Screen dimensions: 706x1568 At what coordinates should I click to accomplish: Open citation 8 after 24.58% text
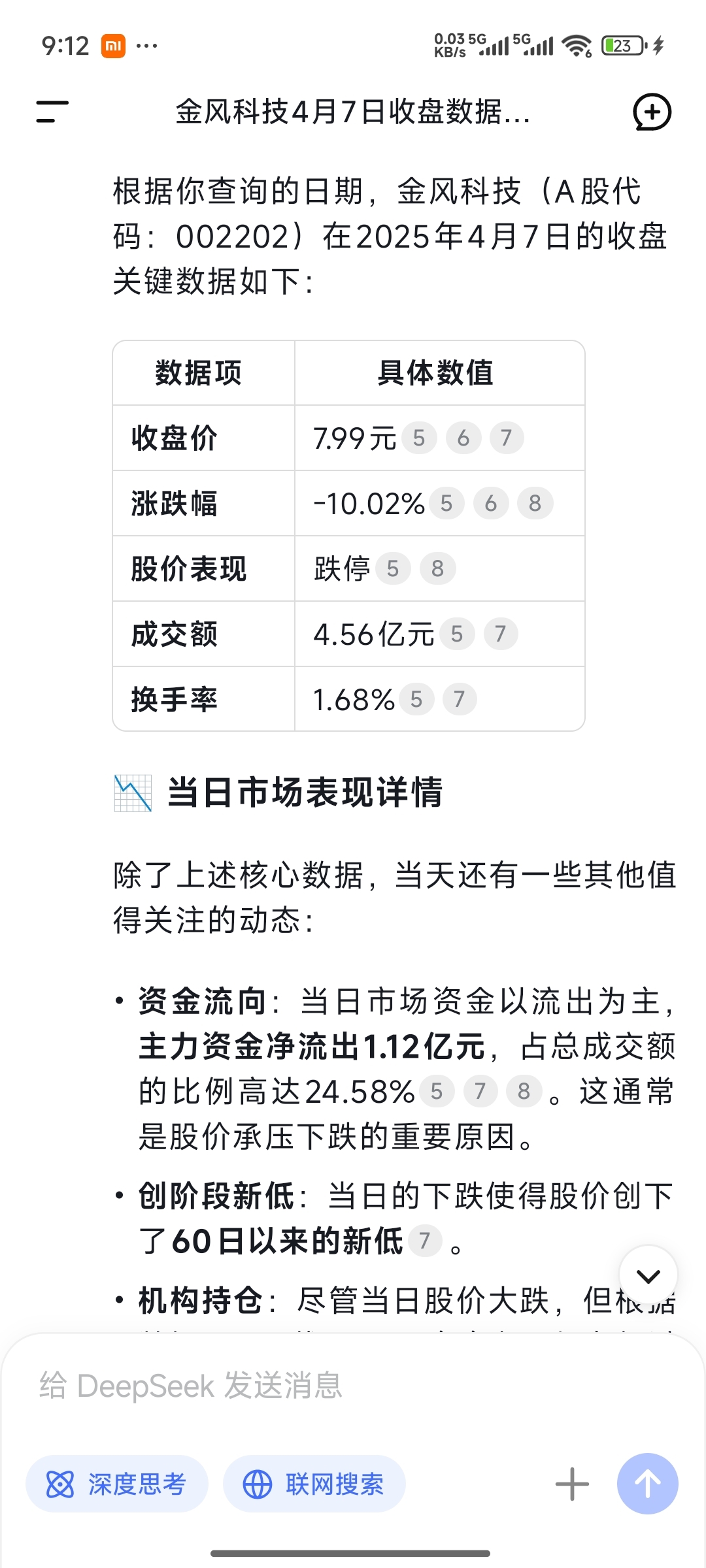[x=524, y=1091]
